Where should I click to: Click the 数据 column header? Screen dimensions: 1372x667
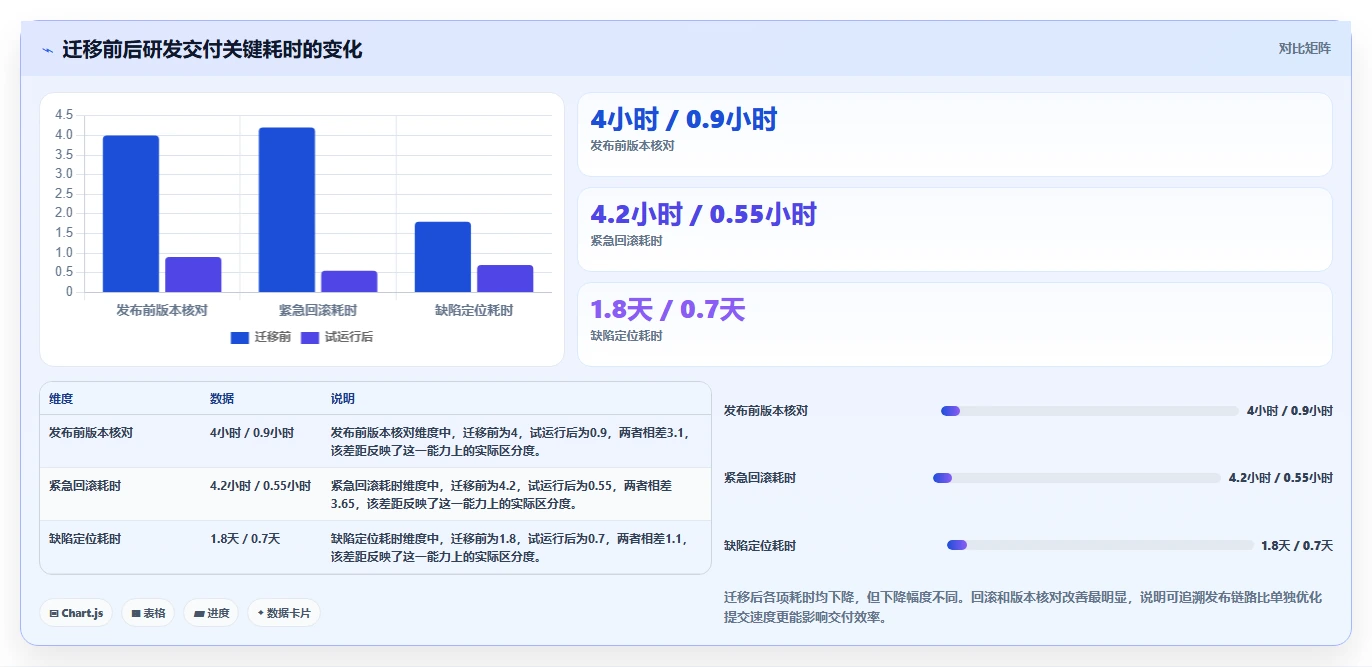pos(222,398)
